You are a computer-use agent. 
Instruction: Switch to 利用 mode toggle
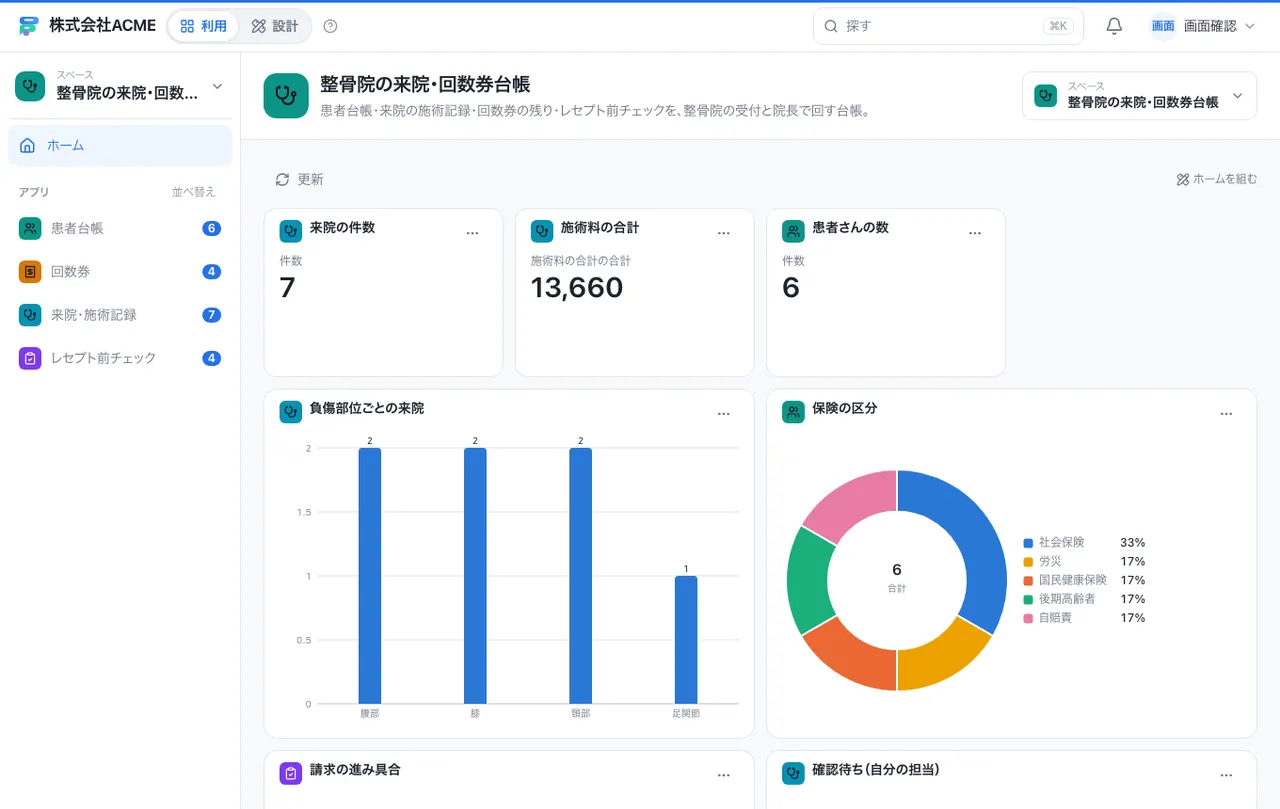coord(204,26)
